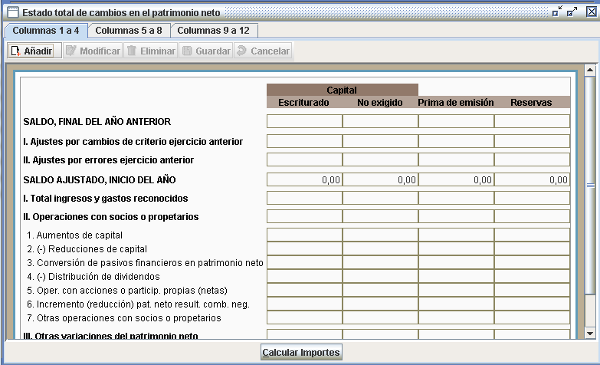The height and width of the screenshot is (365, 600).
Task: Click the Eliminar toolbar button
Action: pos(151,51)
